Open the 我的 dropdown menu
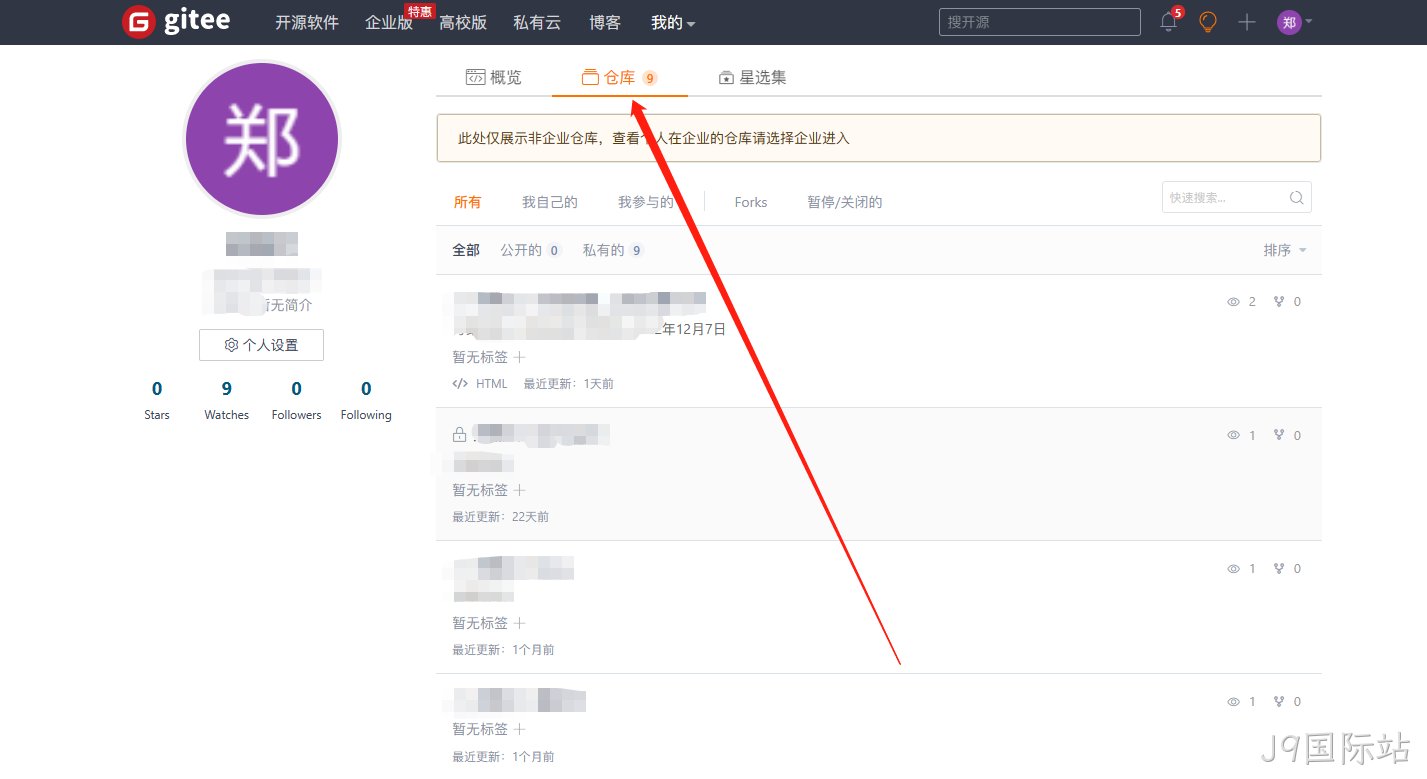Viewport: 1427px width, 779px height. click(673, 22)
